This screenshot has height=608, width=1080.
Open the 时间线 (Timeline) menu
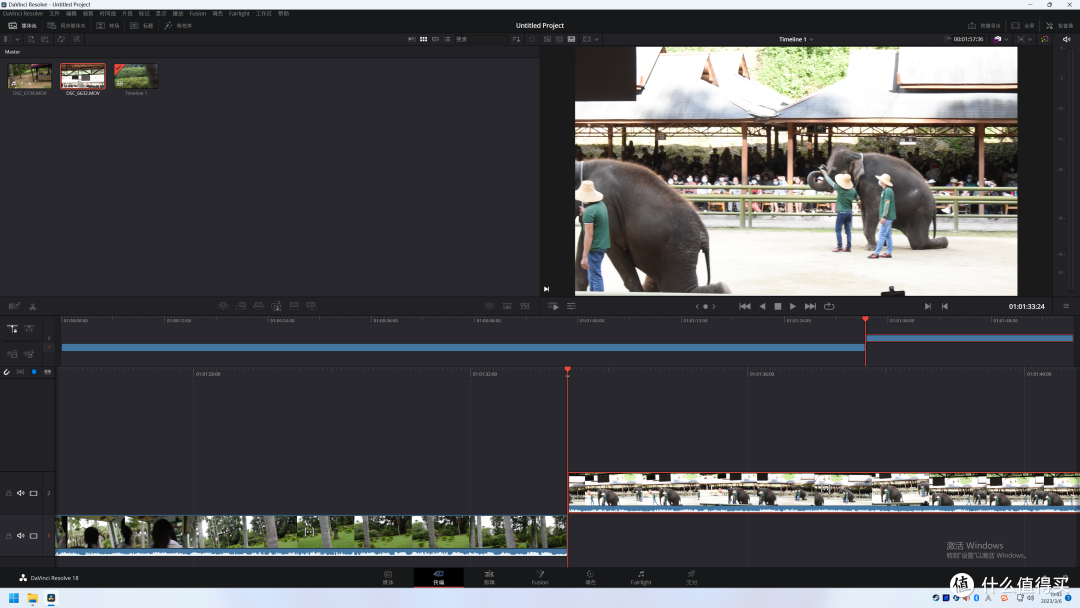point(107,14)
